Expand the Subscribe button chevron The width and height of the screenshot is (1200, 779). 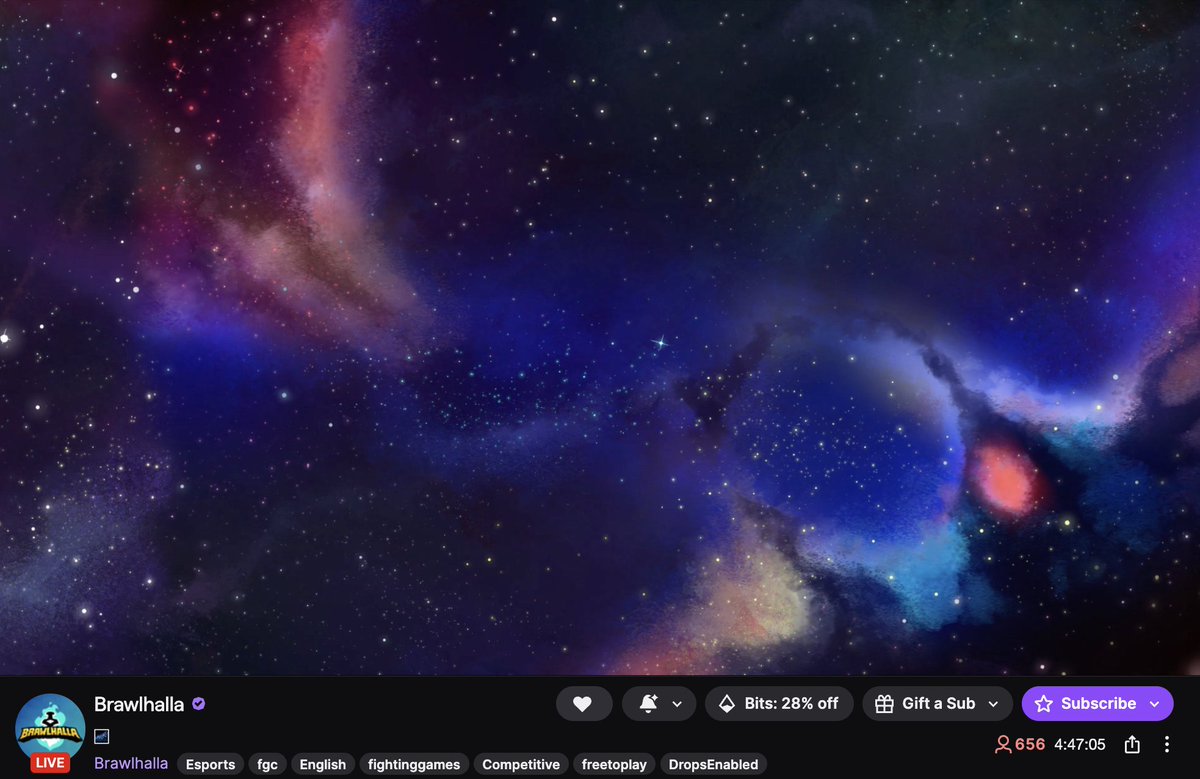tap(1155, 704)
